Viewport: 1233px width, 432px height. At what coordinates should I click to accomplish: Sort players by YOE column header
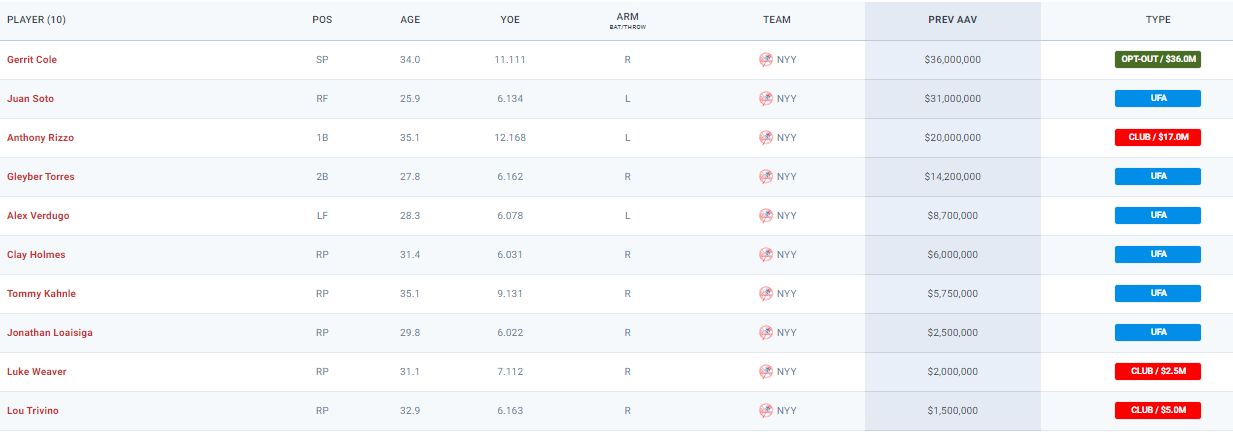510,20
